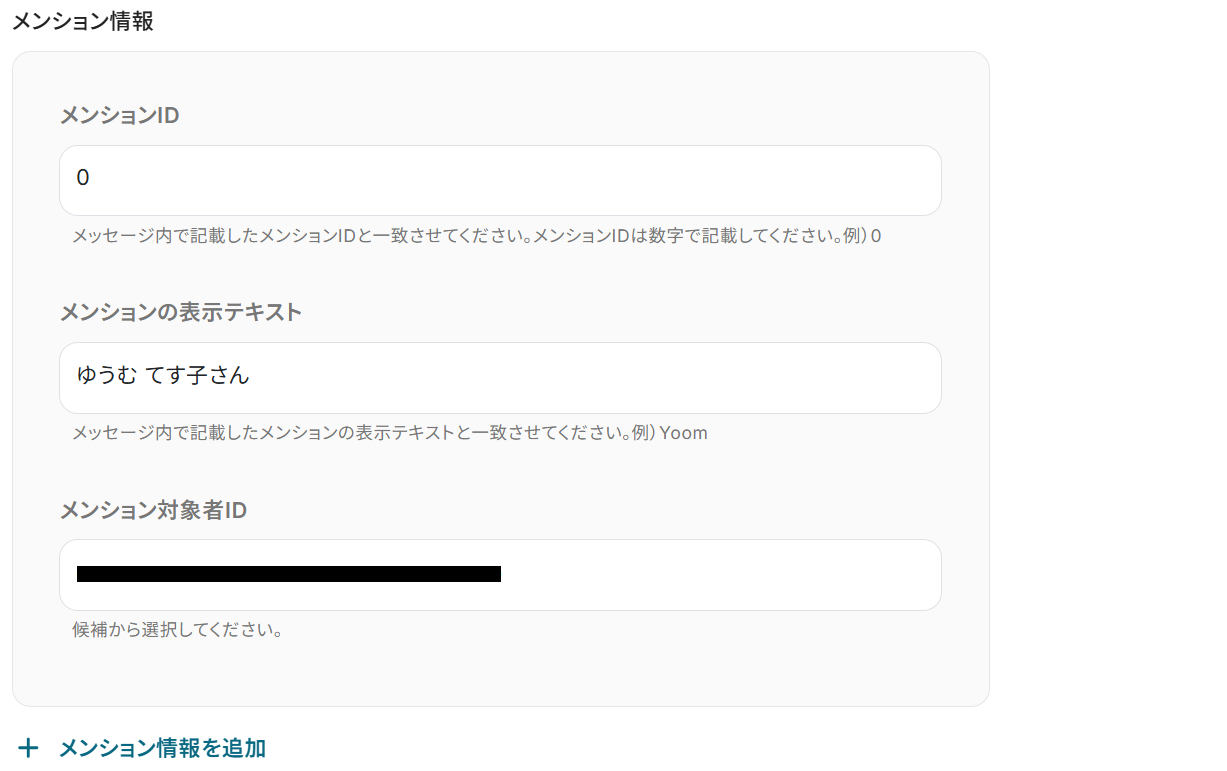Viewport: 1227px width, 771px height.
Task: Focus the メンションの表示テキスト input field
Action: pos(500,378)
